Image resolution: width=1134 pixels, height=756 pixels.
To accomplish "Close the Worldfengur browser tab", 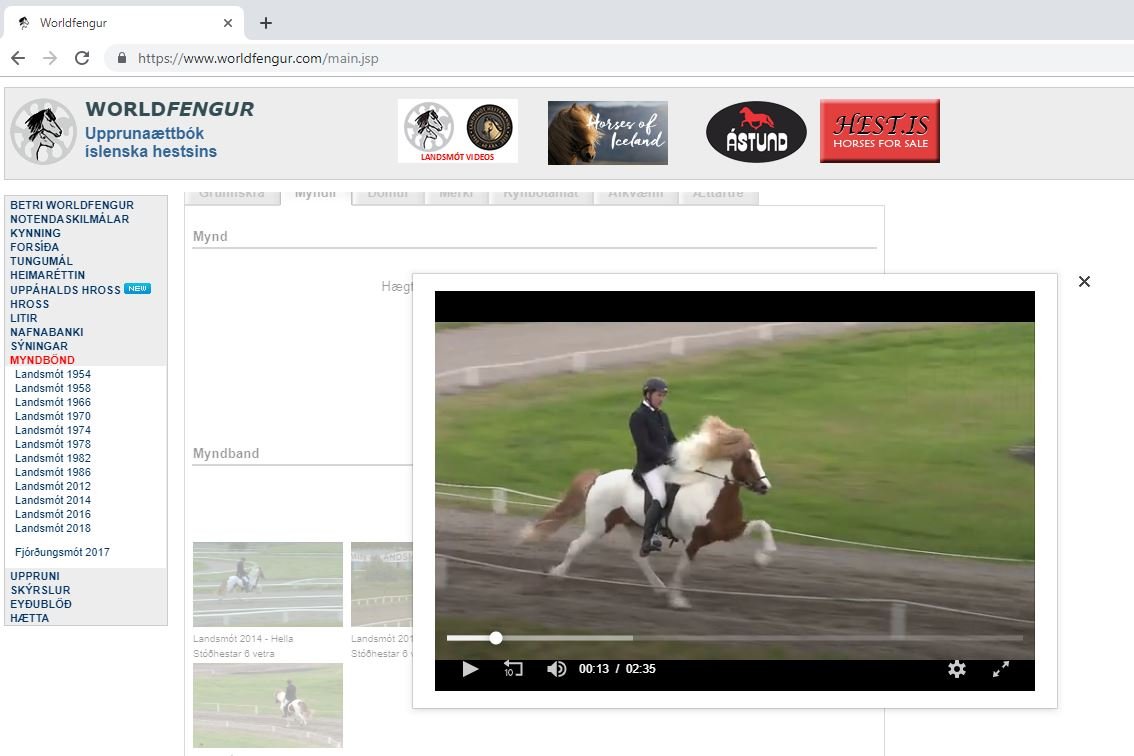I will 228,23.
